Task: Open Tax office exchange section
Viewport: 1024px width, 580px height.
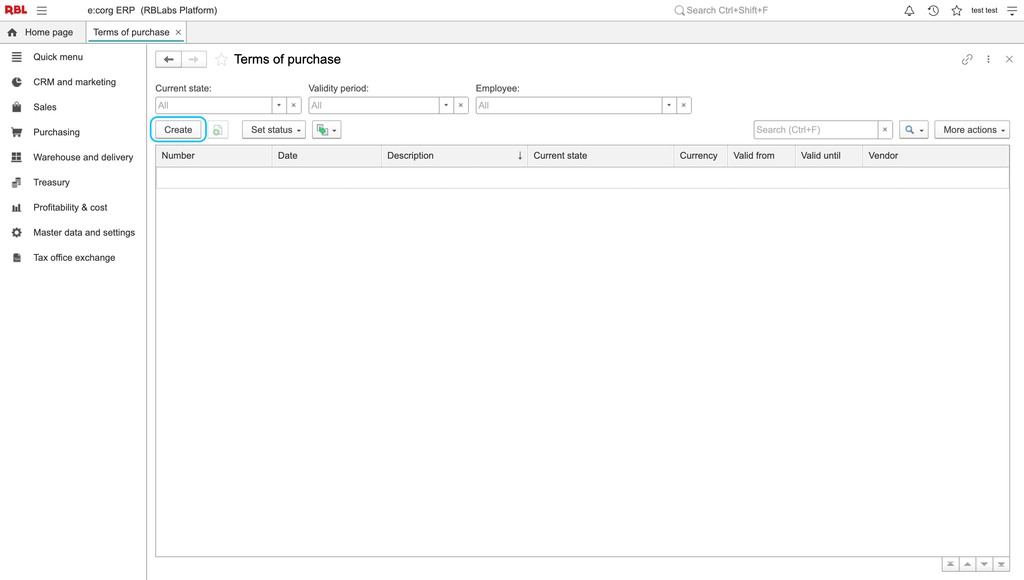Action: tap(74, 258)
